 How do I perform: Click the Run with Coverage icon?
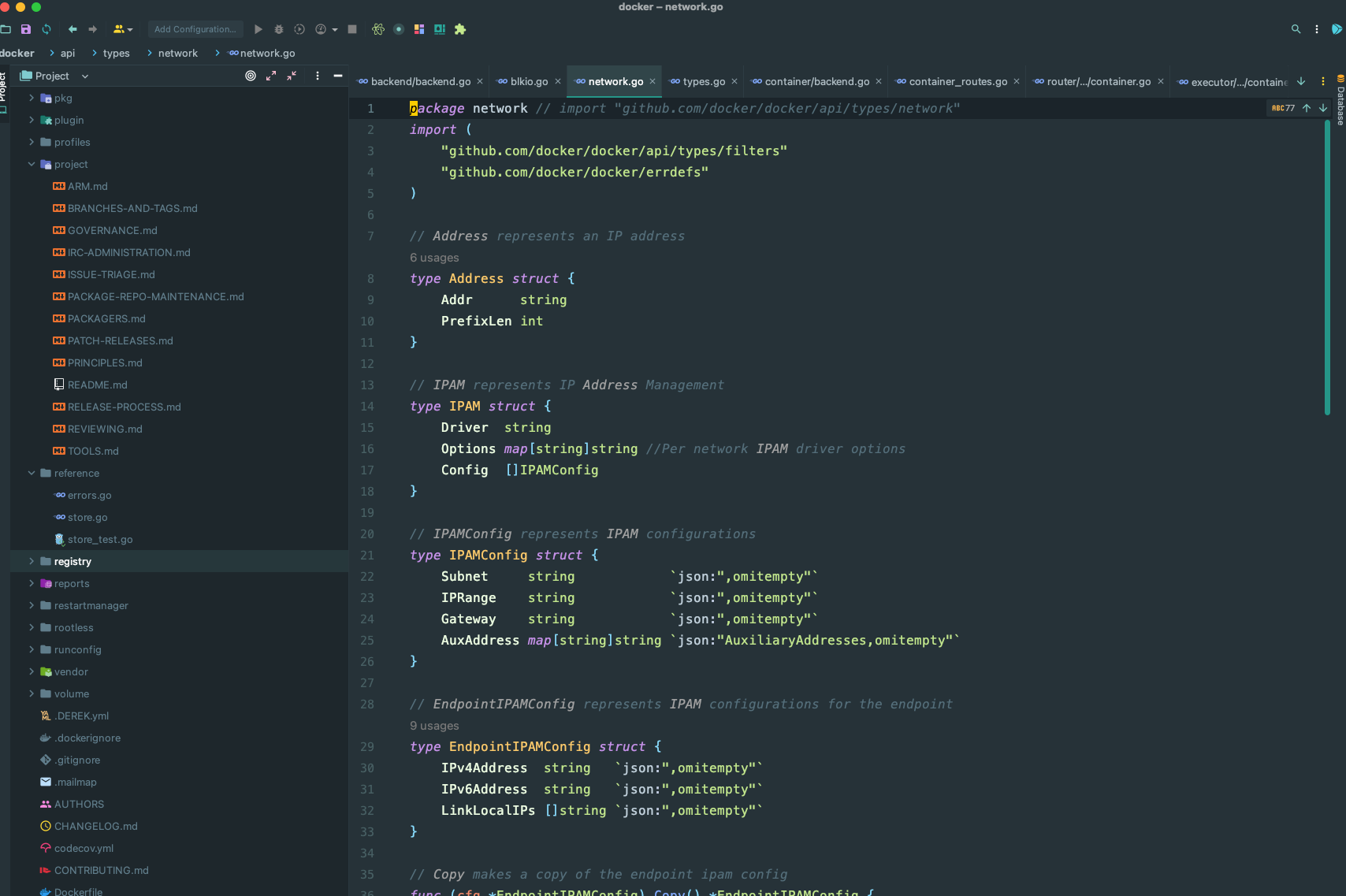click(299, 29)
